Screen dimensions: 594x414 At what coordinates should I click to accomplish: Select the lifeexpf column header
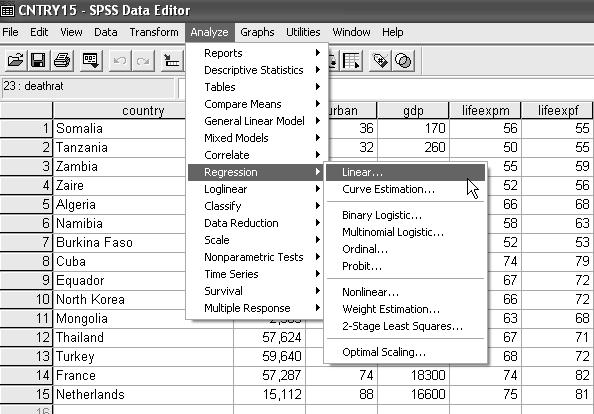[557, 111]
